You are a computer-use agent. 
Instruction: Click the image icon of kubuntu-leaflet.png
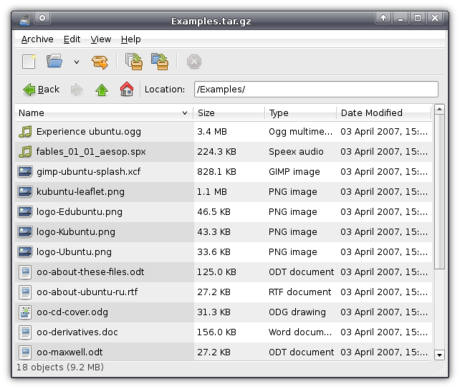[25, 192]
